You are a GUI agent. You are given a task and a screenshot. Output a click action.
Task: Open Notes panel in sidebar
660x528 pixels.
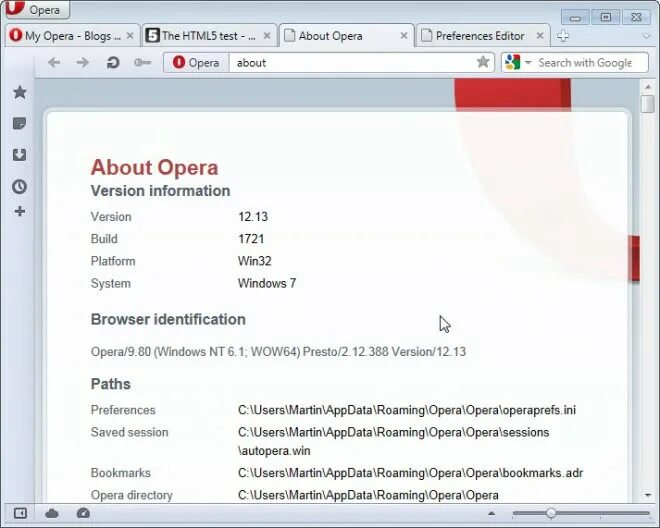20,124
